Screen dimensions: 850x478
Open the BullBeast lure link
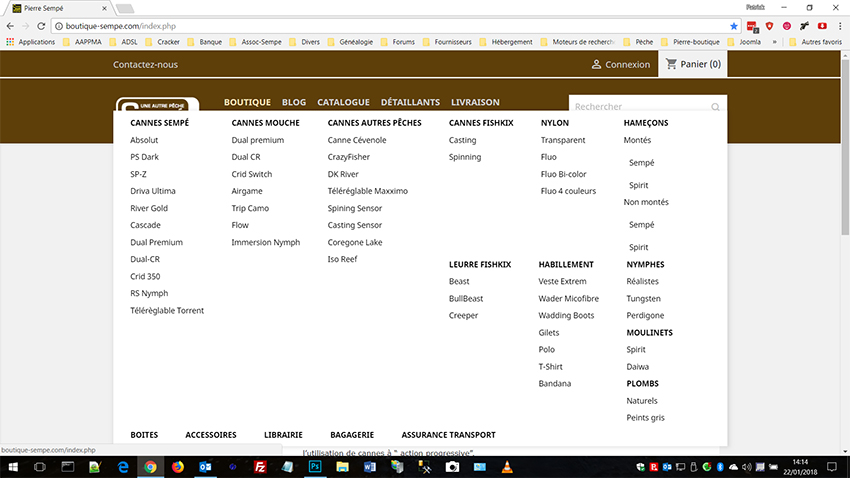pyautogui.click(x=466, y=299)
